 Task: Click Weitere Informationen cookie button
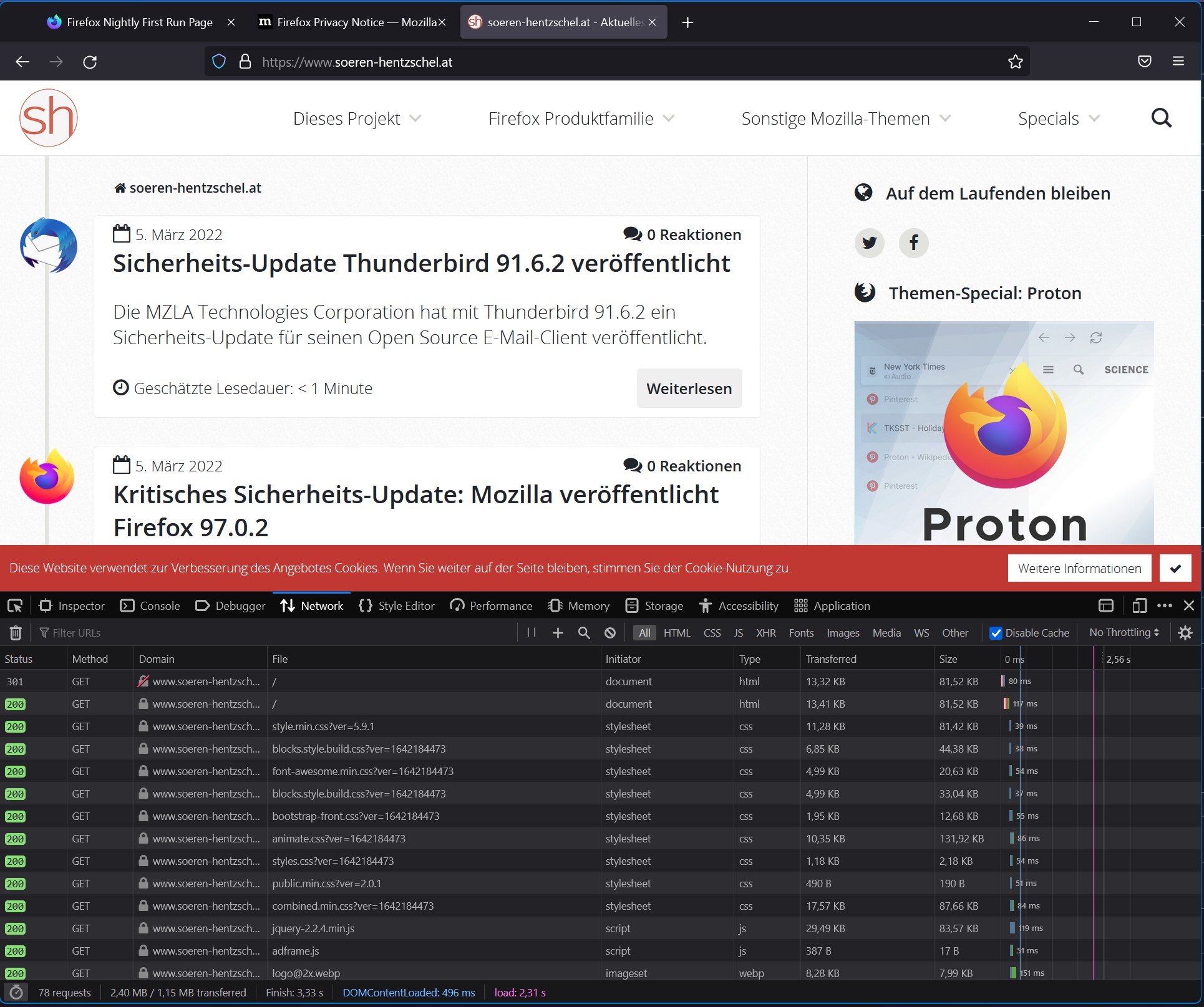tap(1079, 568)
